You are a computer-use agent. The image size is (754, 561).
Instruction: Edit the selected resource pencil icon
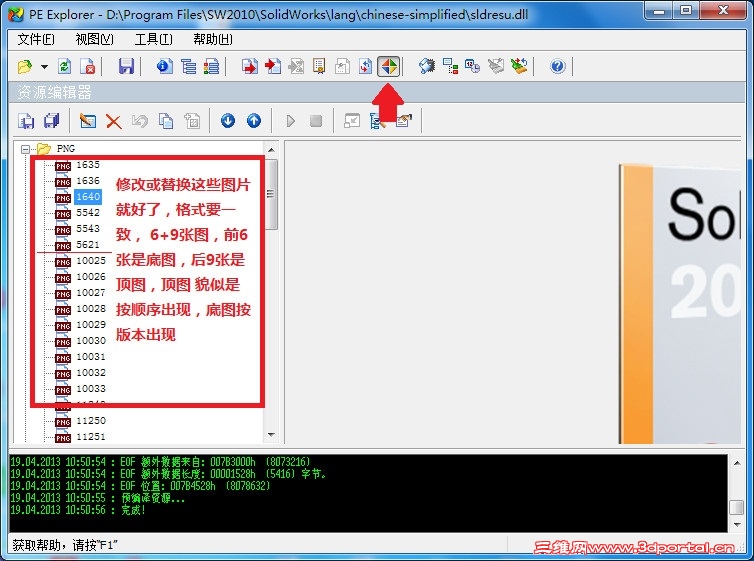click(x=88, y=121)
